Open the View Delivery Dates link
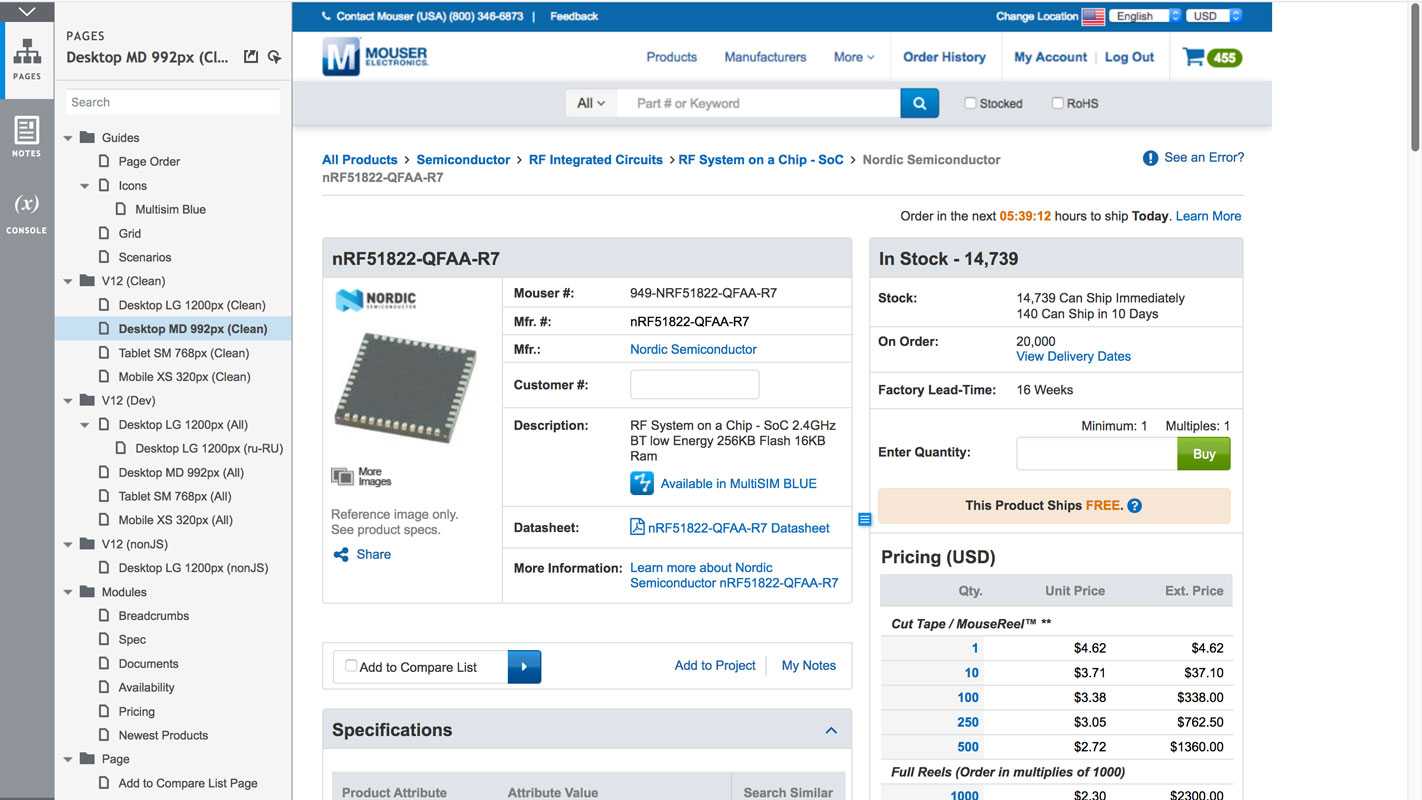Viewport: 1422px width, 800px height. tap(1072, 356)
